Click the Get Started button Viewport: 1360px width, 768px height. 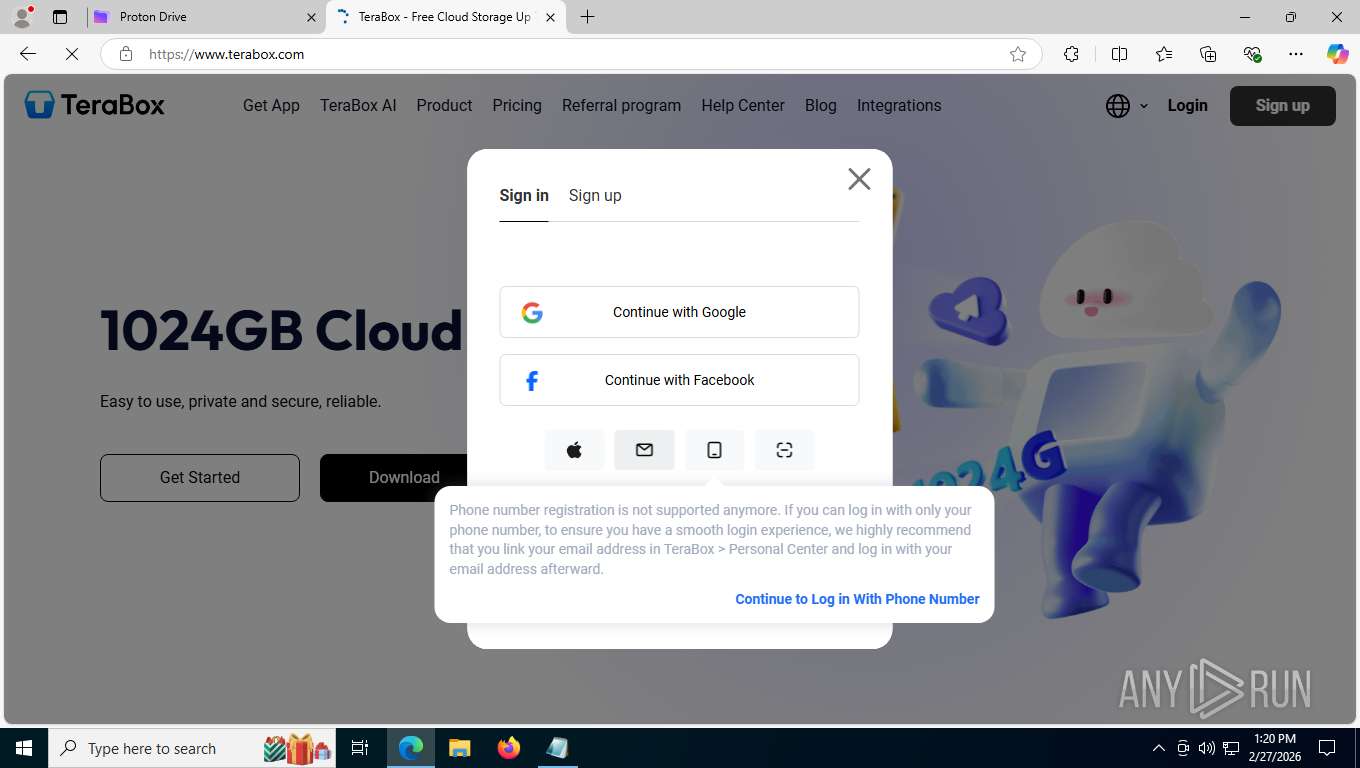point(200,477)
